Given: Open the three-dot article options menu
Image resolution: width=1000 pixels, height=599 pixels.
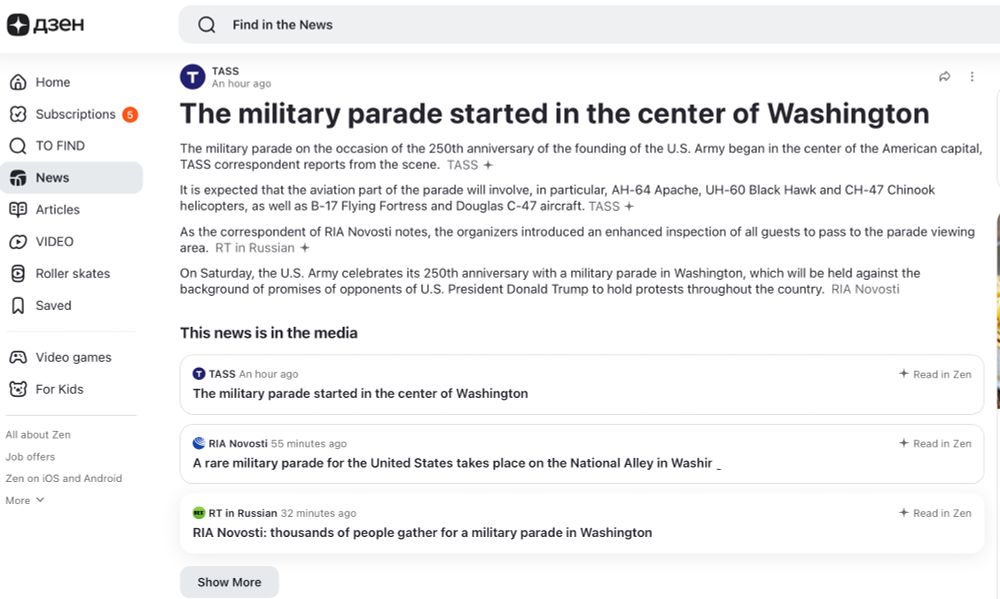Looking at the screenshot, I should 972,77.
